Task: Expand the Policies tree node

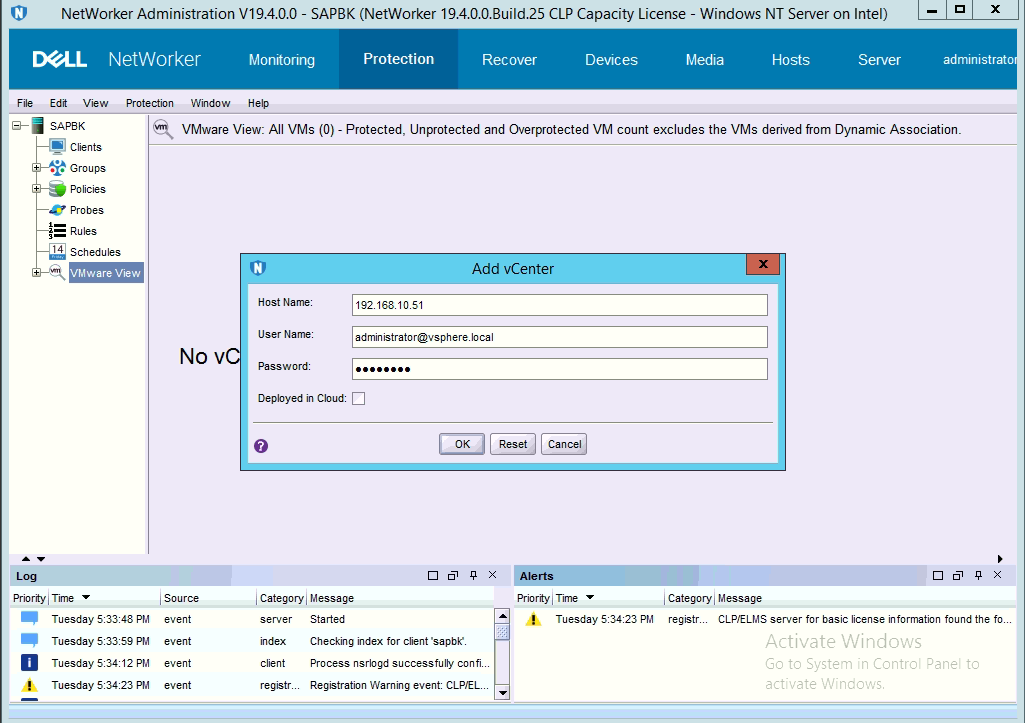Action: coord(37,189)
